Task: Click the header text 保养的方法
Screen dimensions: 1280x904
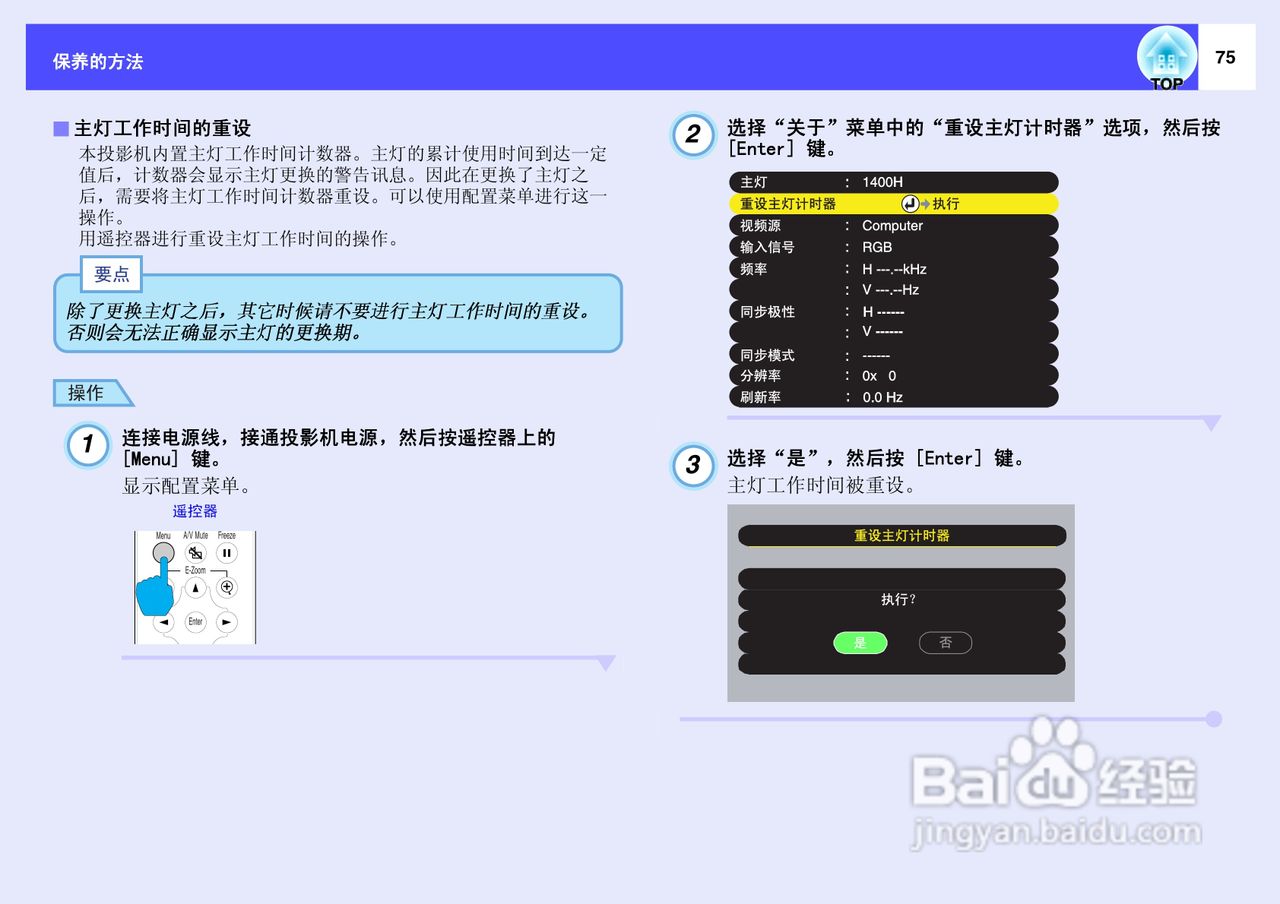Action: pyautogui.click(x=98, y=61)
